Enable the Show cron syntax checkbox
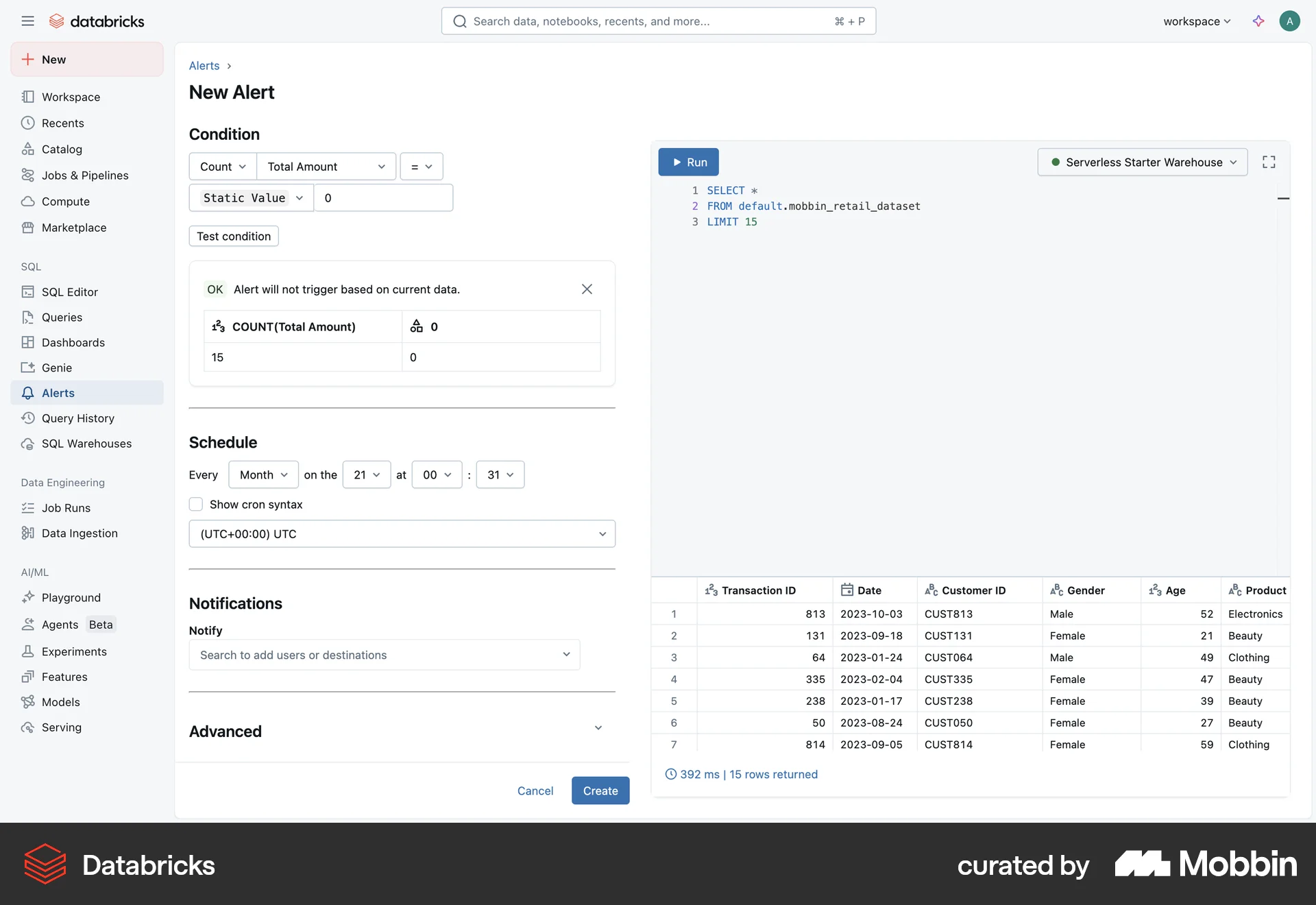This screenshot has height=905, width=1316. tap(195, 504)
